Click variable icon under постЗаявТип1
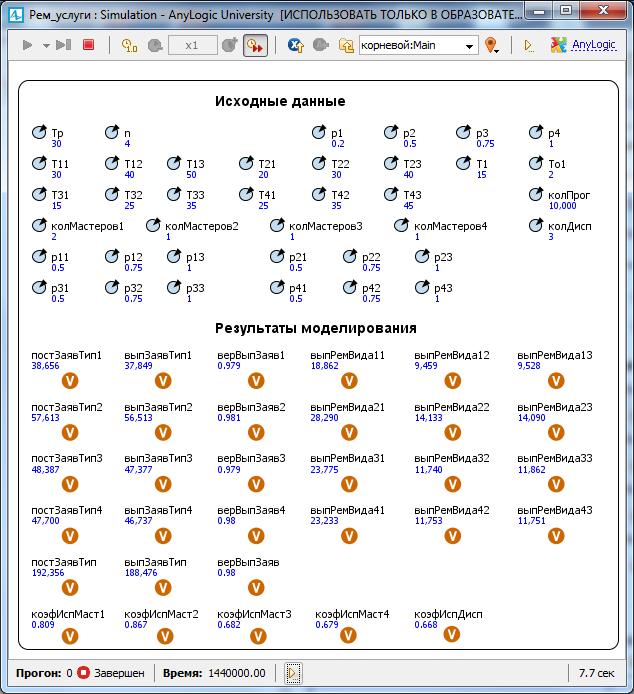 pyautogui.click(x=70, y=381)
